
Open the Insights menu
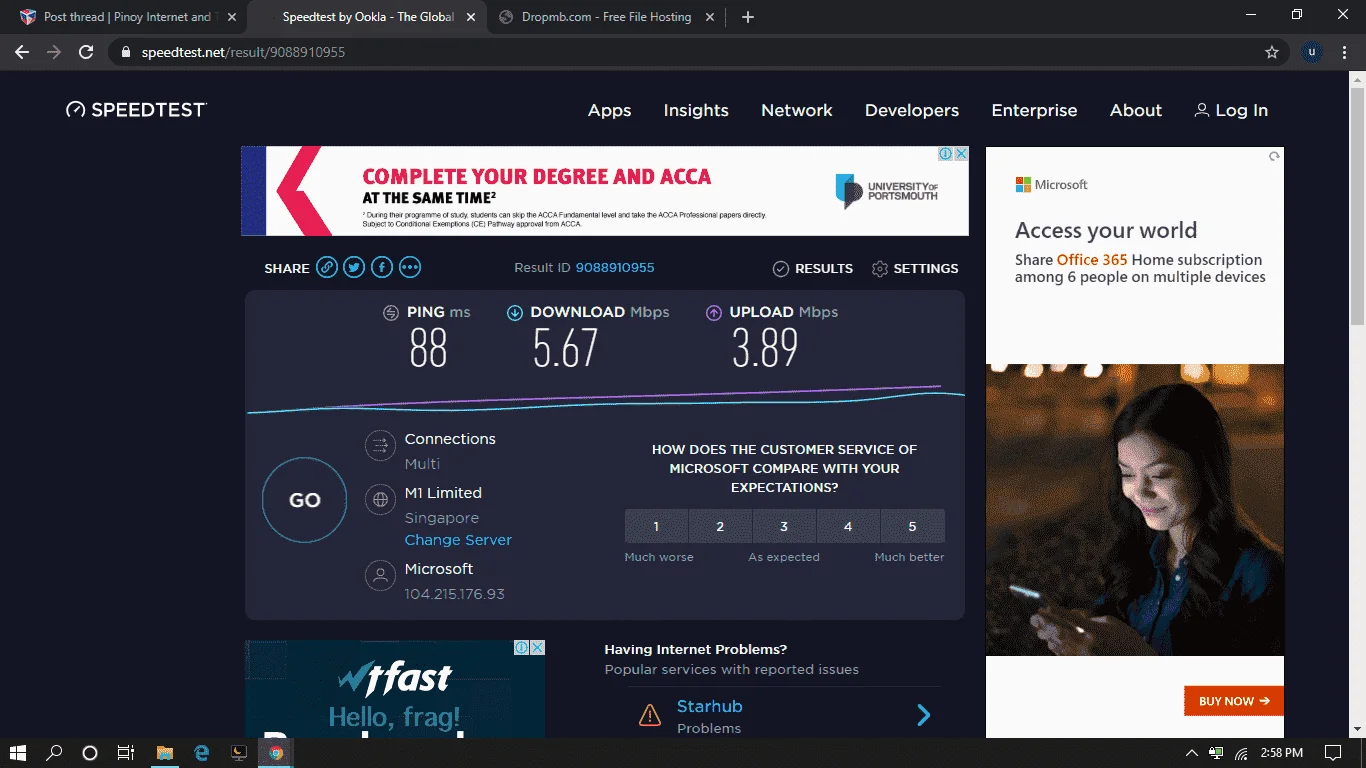click(x=696, y=110)
